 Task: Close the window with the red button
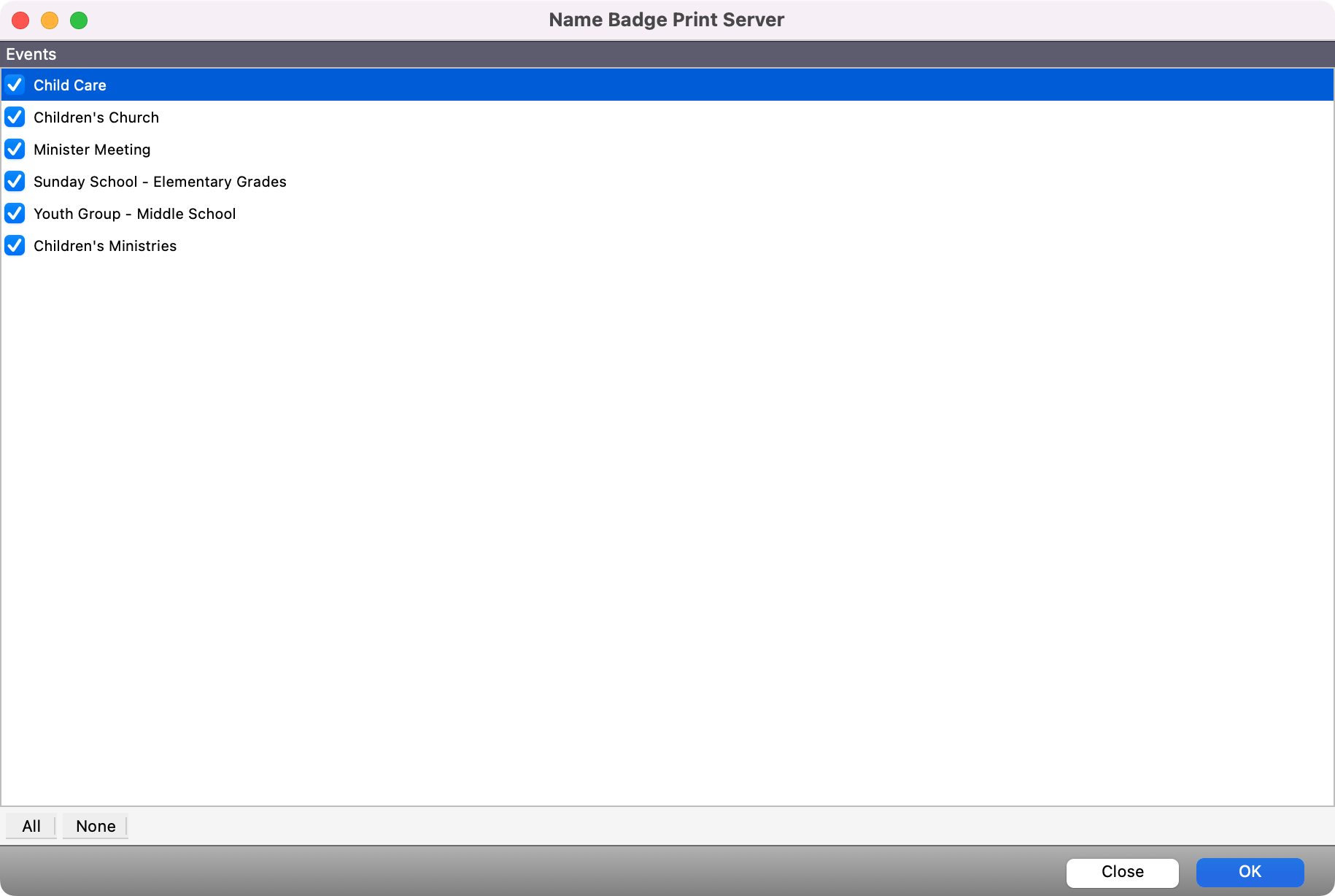pos(20,20)
